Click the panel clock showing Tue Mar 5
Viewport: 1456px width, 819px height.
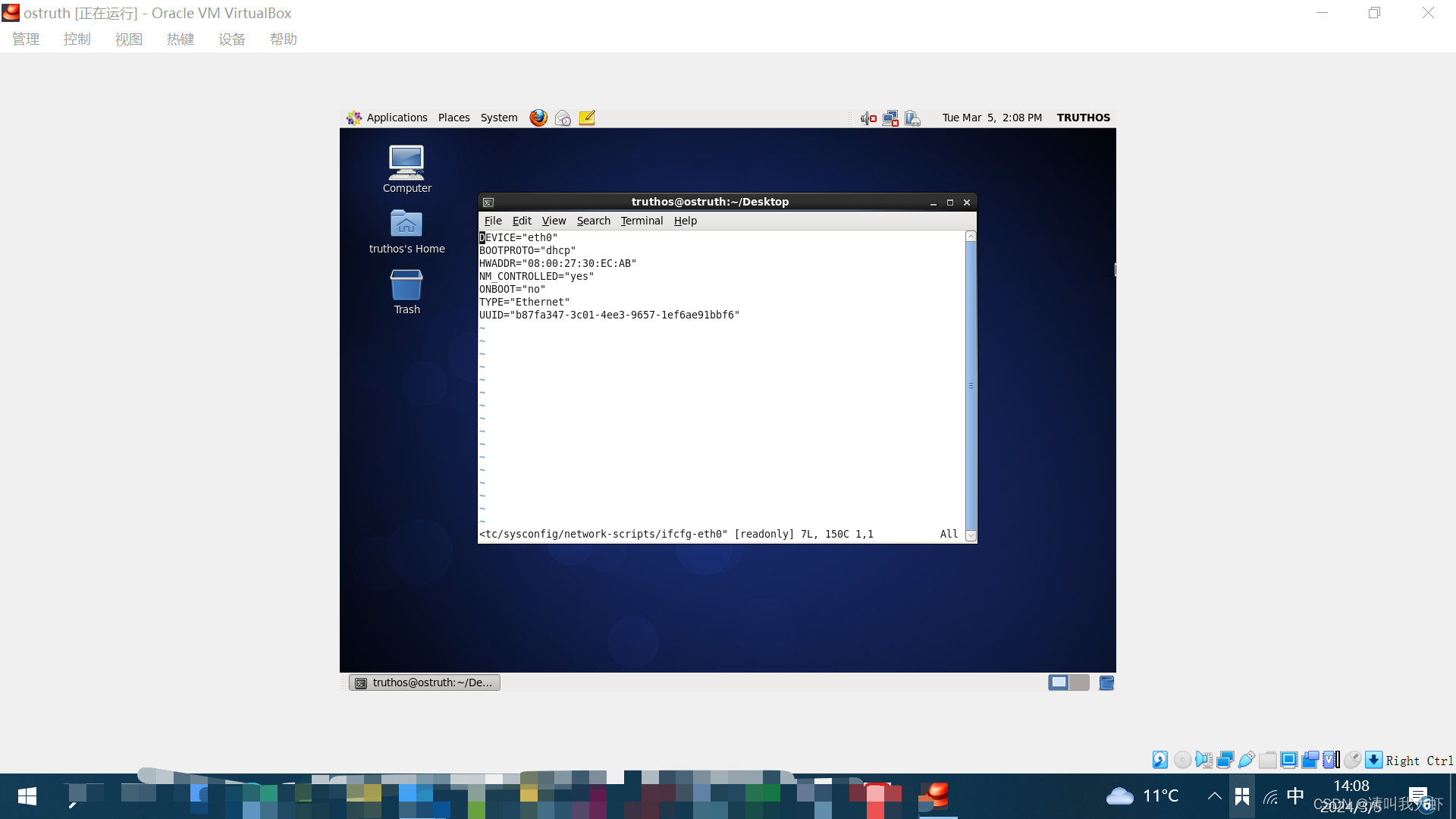click(992, 118)
